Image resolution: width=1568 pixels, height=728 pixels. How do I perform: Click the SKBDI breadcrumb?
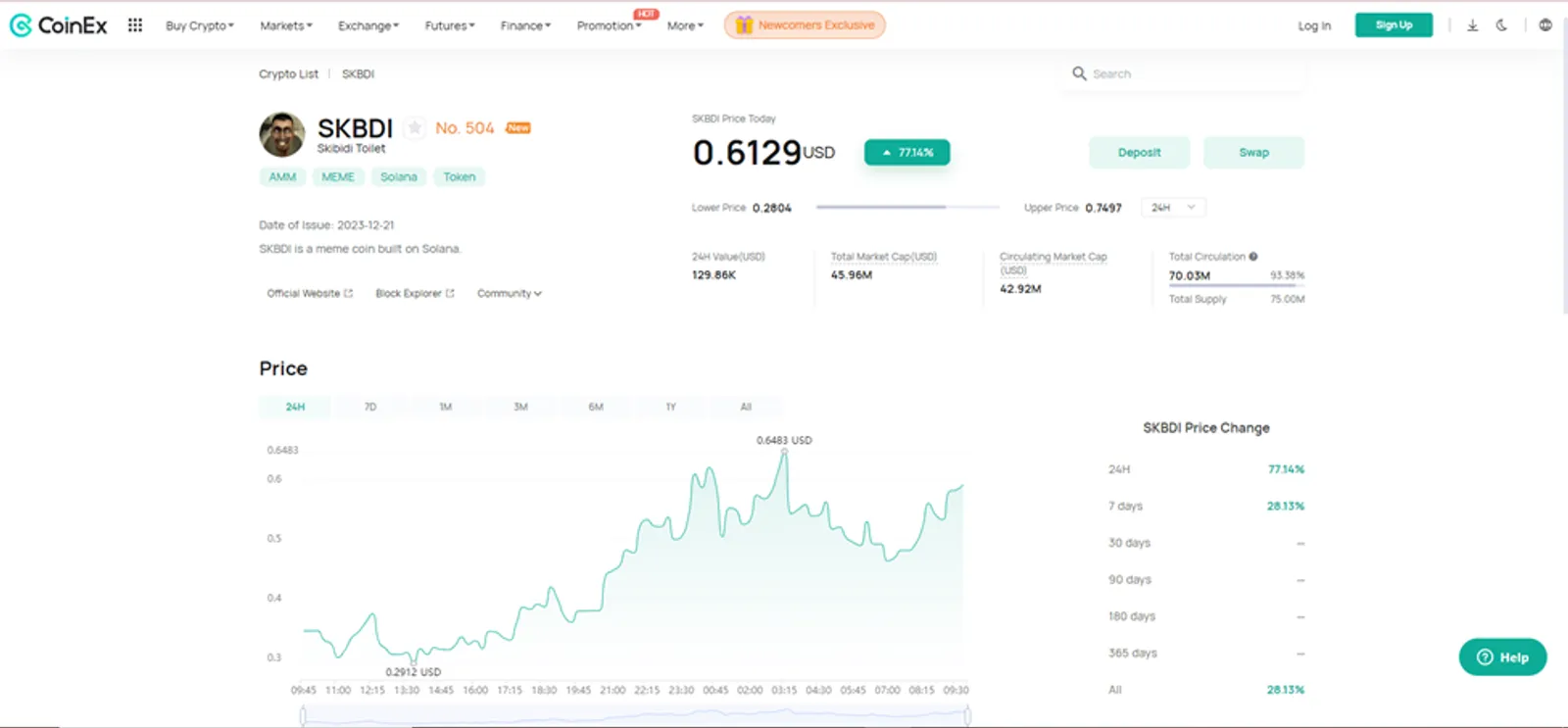358,73
